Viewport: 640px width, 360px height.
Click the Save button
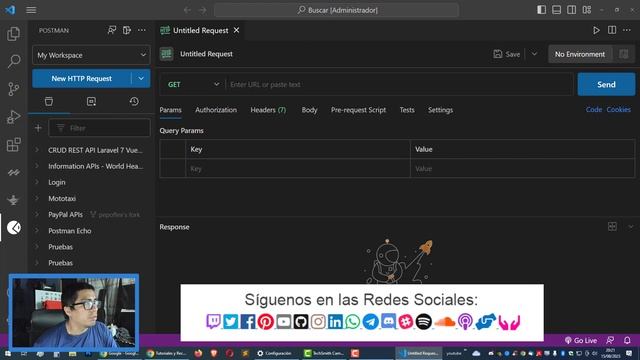pos(507,54)
